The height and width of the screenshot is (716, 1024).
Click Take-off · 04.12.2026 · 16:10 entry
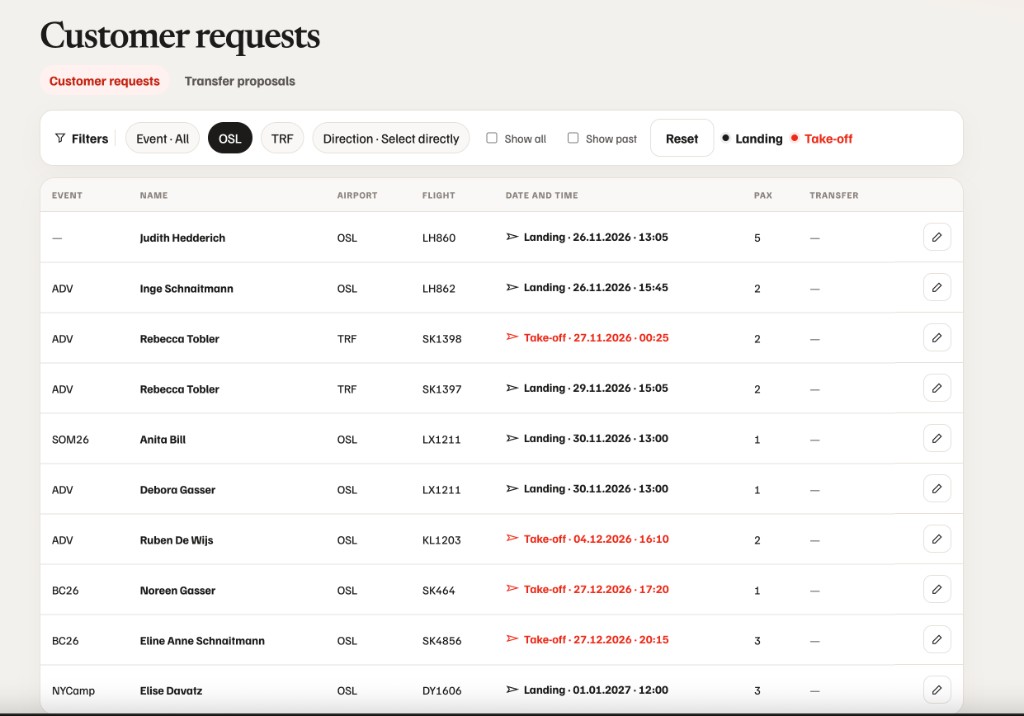pos(587,539)
